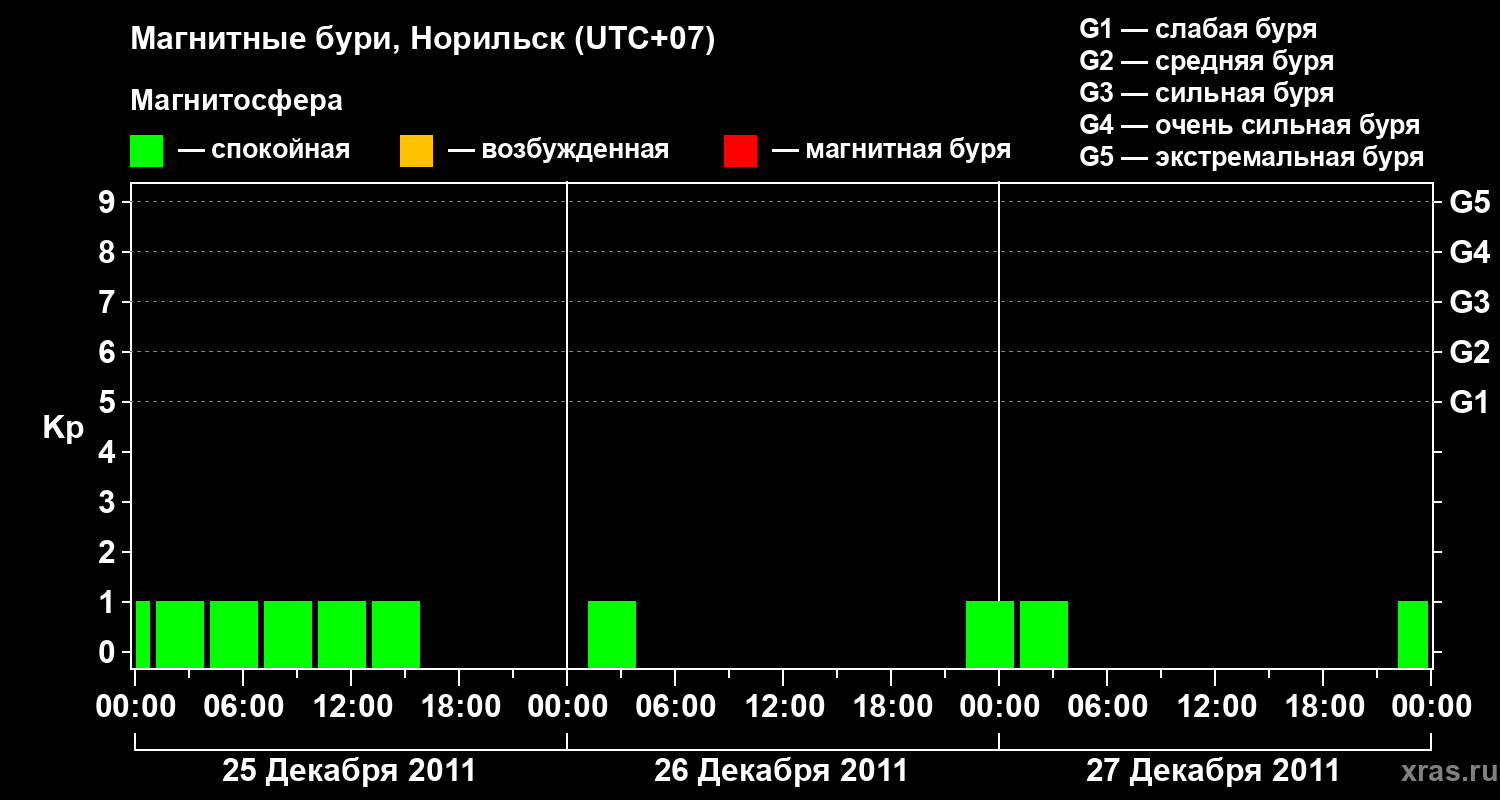This screenshot has height=800, width=1500.
Task: Click the right-axis 'G4' scale label
Action: tap(1470, 252)
